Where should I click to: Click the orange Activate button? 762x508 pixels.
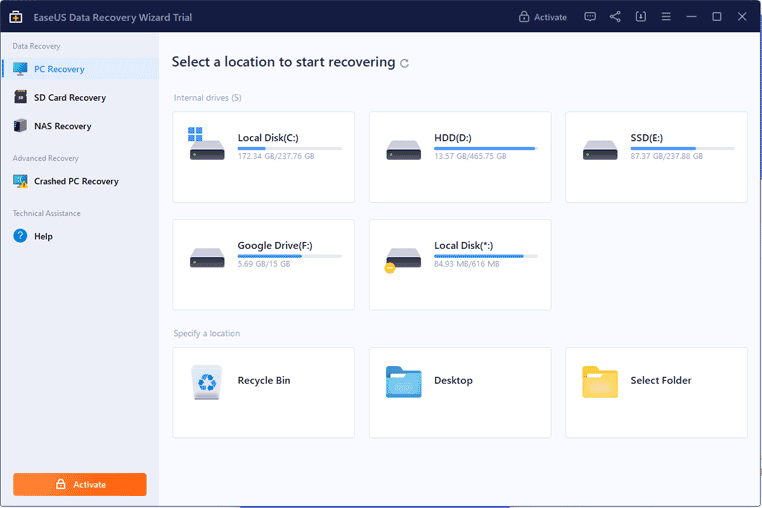click(x=80, y=485)
